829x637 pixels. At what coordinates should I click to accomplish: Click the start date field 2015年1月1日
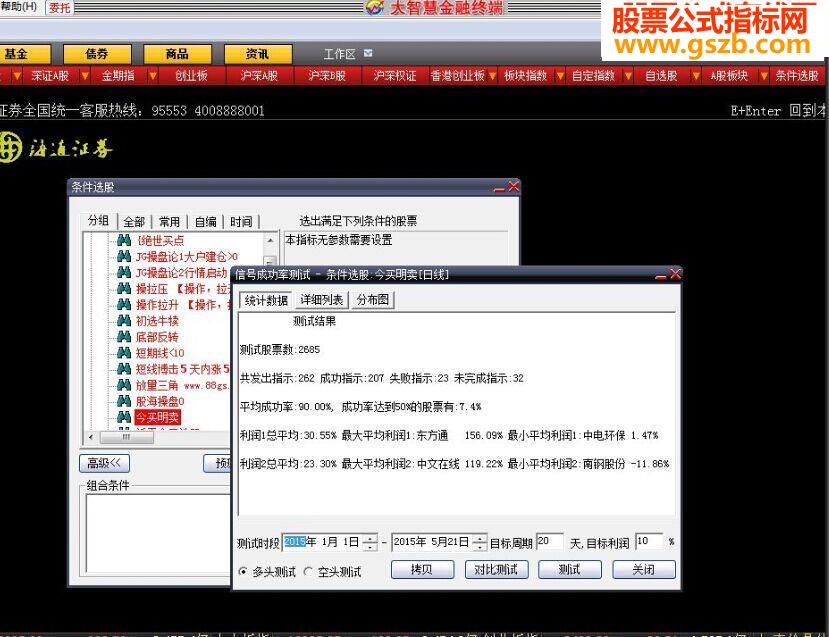[324, 542]
